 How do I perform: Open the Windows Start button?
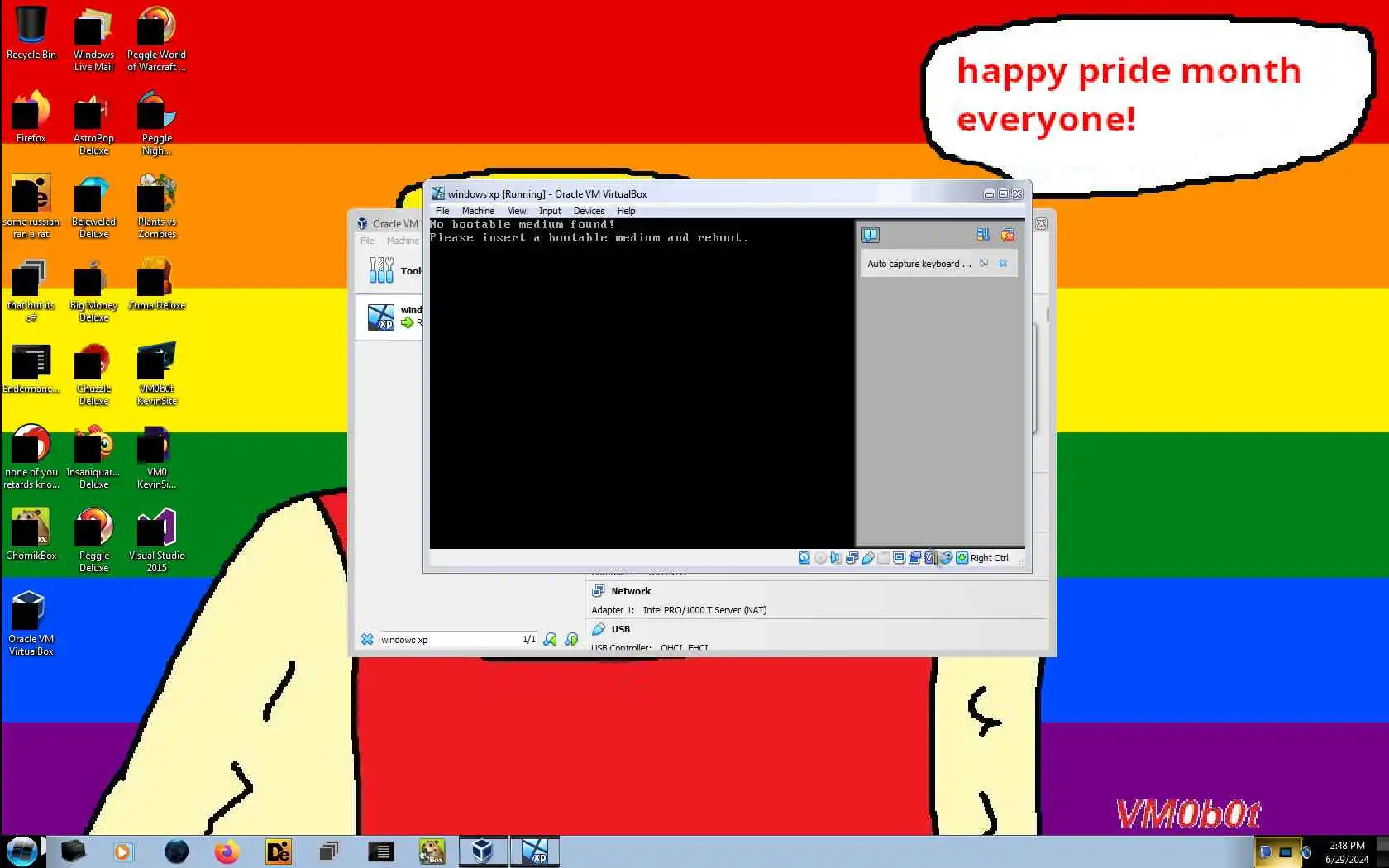tap(22, 851)
